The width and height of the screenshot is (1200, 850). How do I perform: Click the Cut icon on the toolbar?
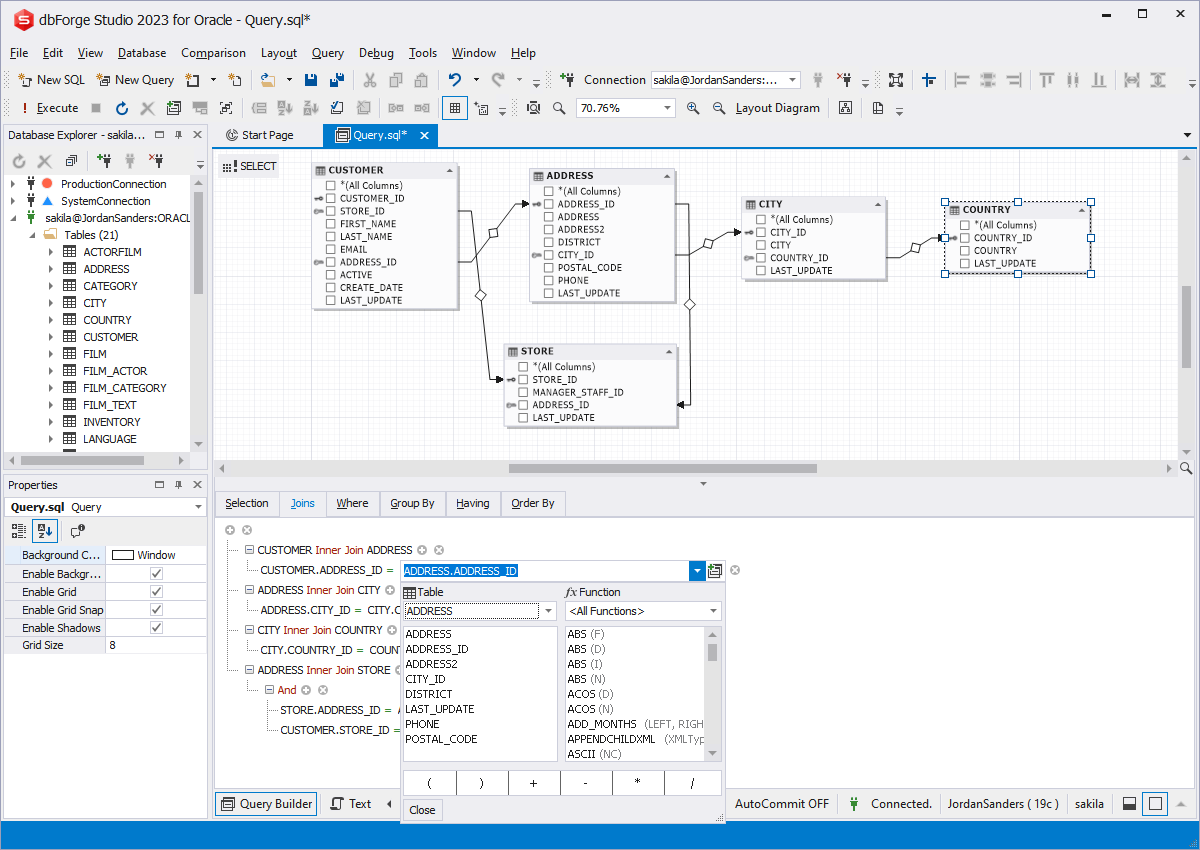point(370,79)
